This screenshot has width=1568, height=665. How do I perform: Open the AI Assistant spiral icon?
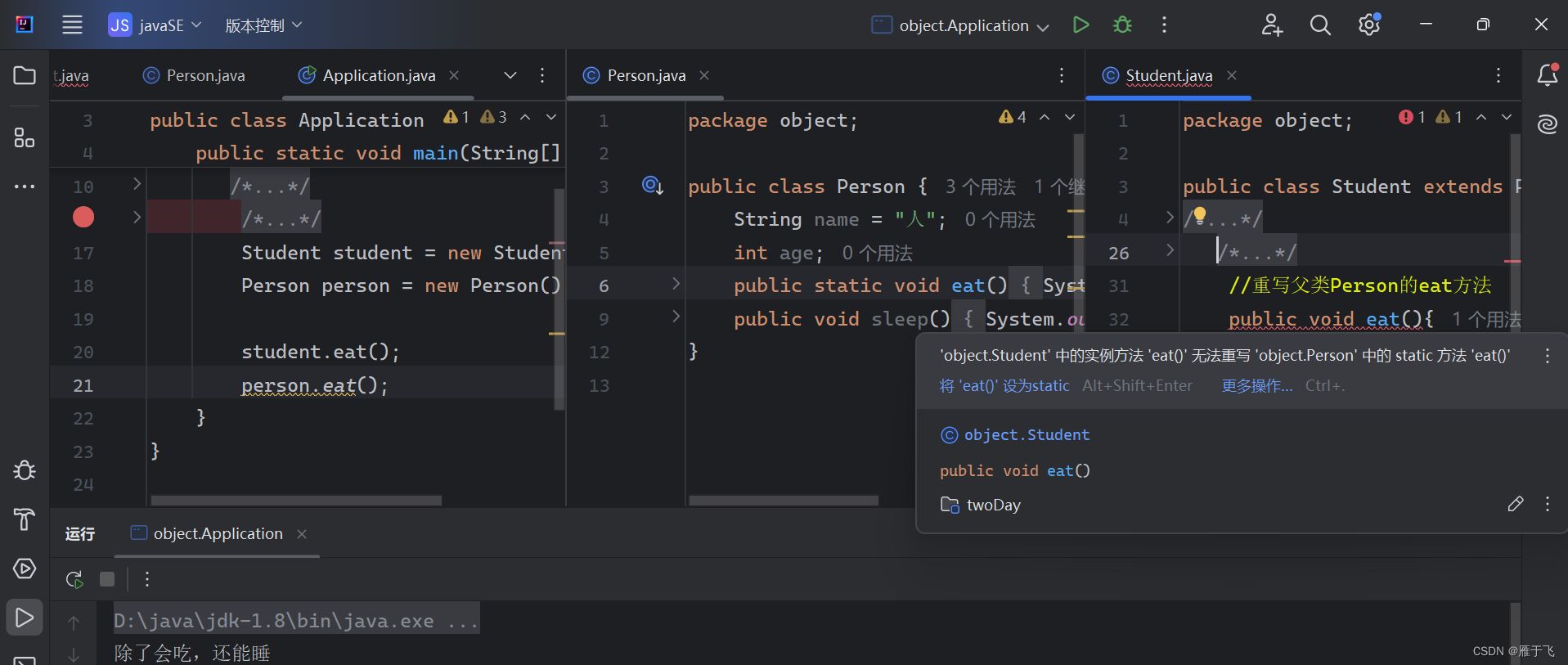click(1547, 124)
